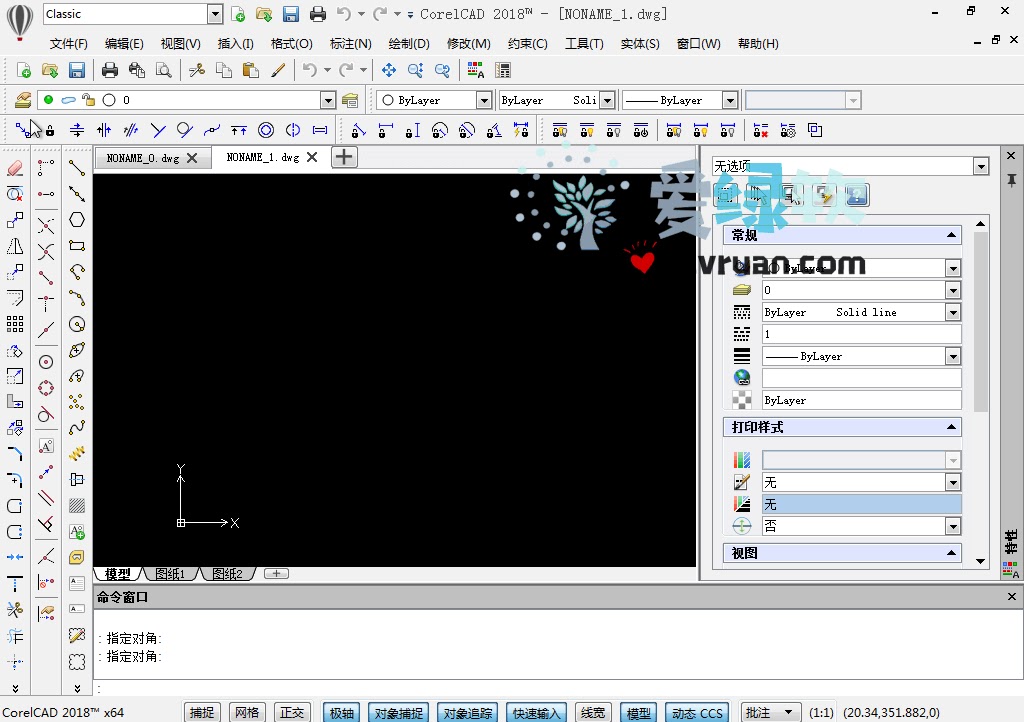The image size is (1024, 722).
Task: Open the 绘制(D) menu
Action: click(409, 44)
